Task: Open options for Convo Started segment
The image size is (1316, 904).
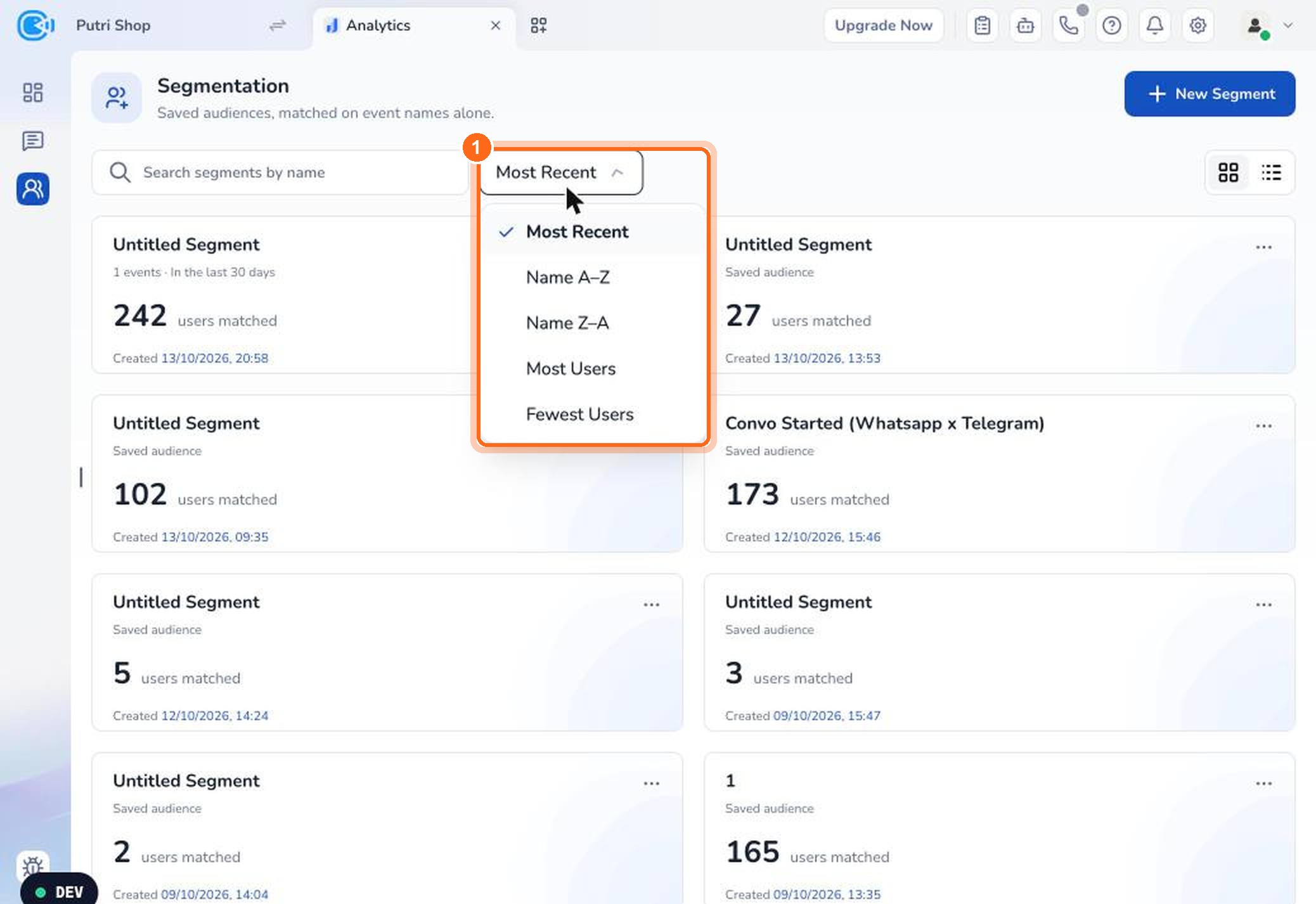Action: (1263, 426)
